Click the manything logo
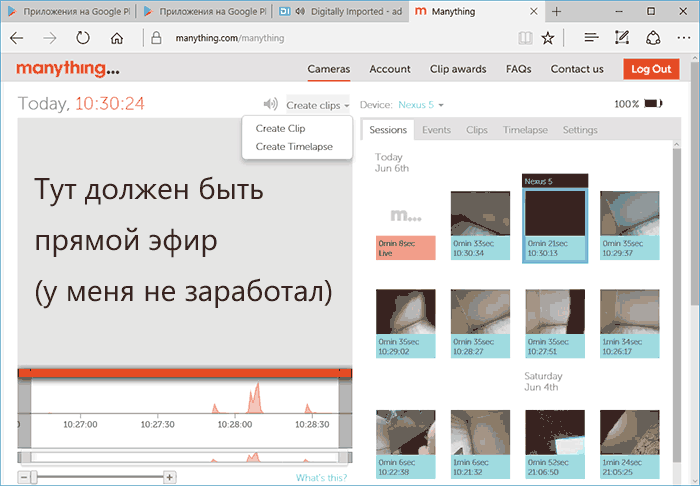 point(68,68)
